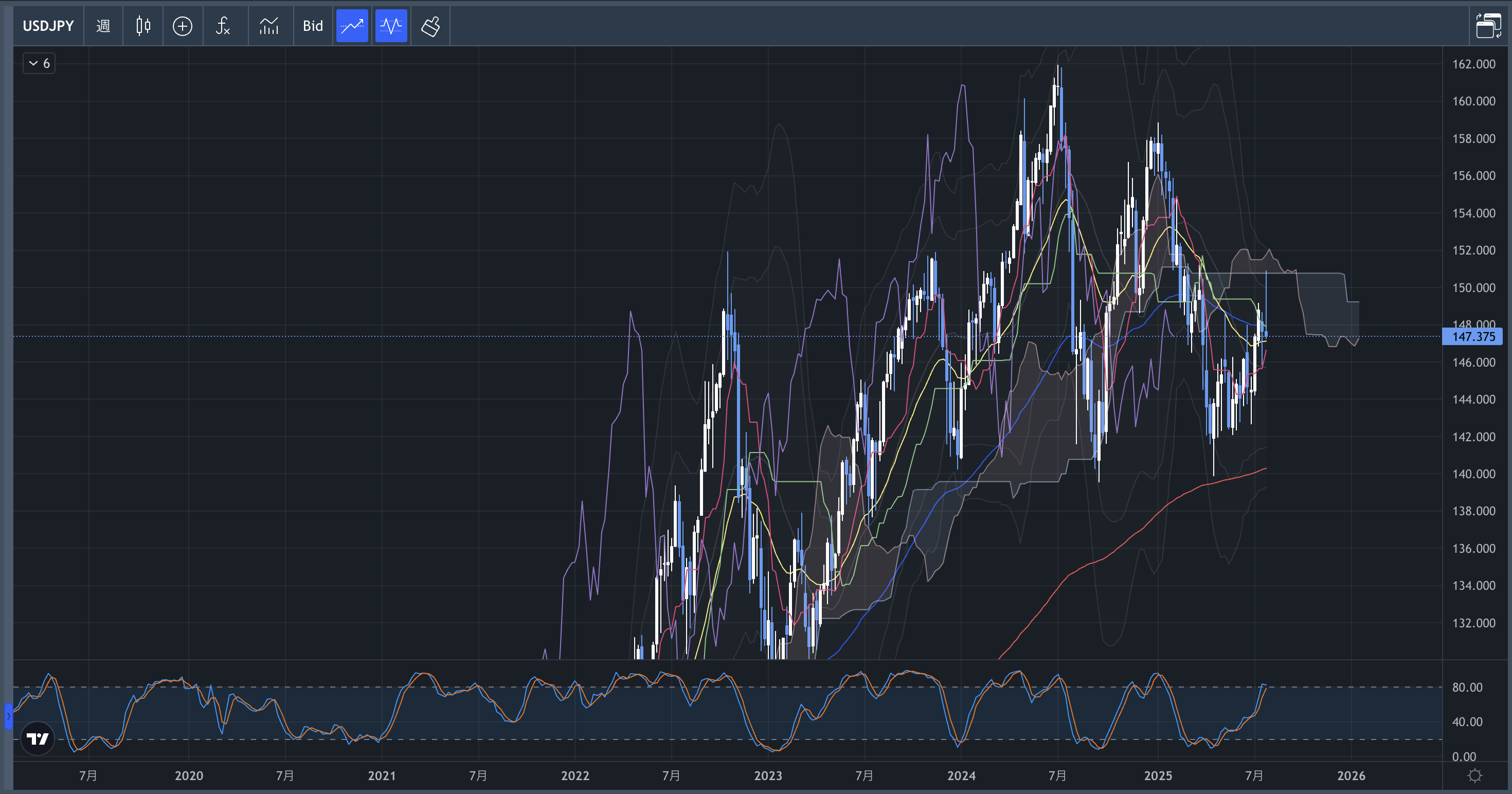
Task: Click the 132.000 price axis label
Action: click(1473, 623)
